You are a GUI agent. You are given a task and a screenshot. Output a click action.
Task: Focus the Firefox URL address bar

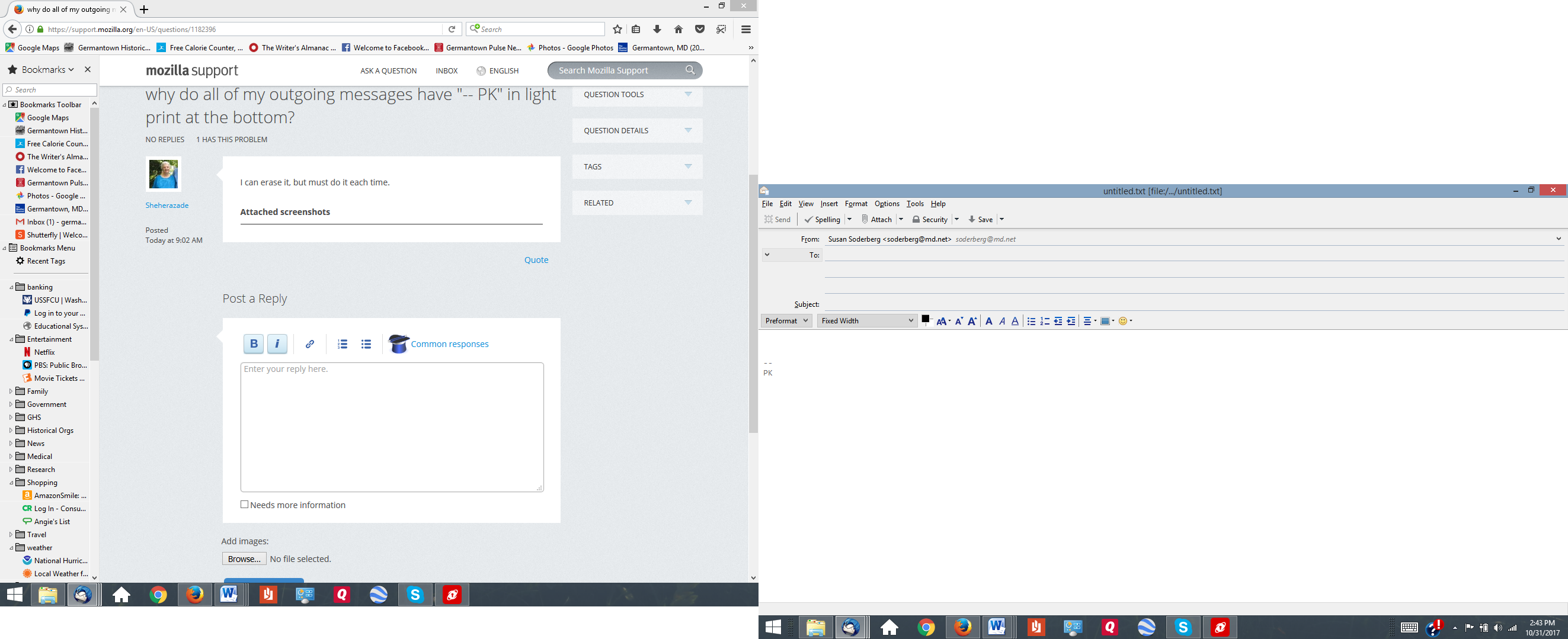(244, 29)
